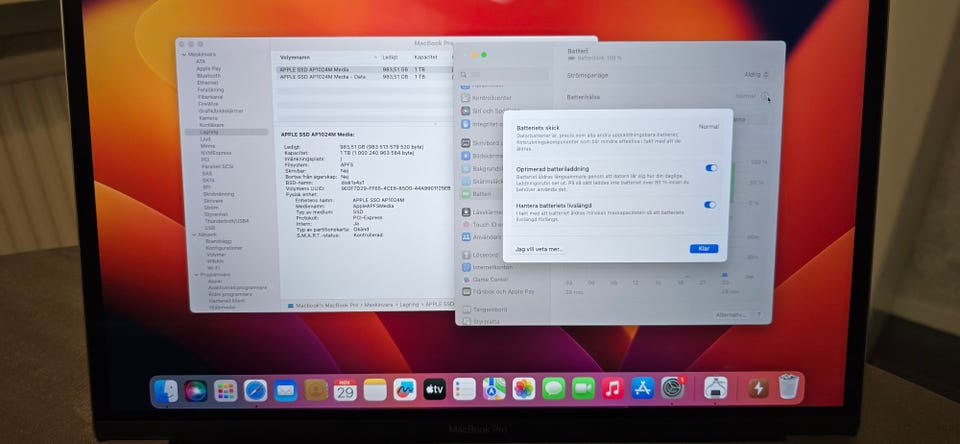Image resolution: width=960 pixels, height=444 pixels.
Task: Open the Photos app in Dock
Action: click(x=524, y=389)
